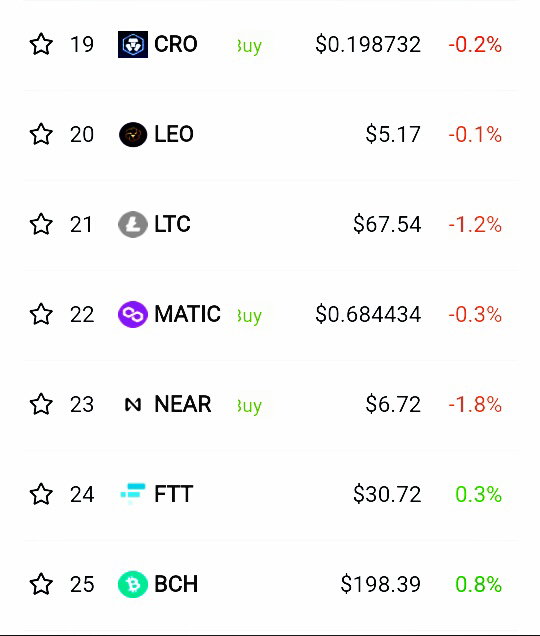Screen dimensions: 540x636
Task: Mark NEAR as favorite using star
Action: click(x=41, y=404)
